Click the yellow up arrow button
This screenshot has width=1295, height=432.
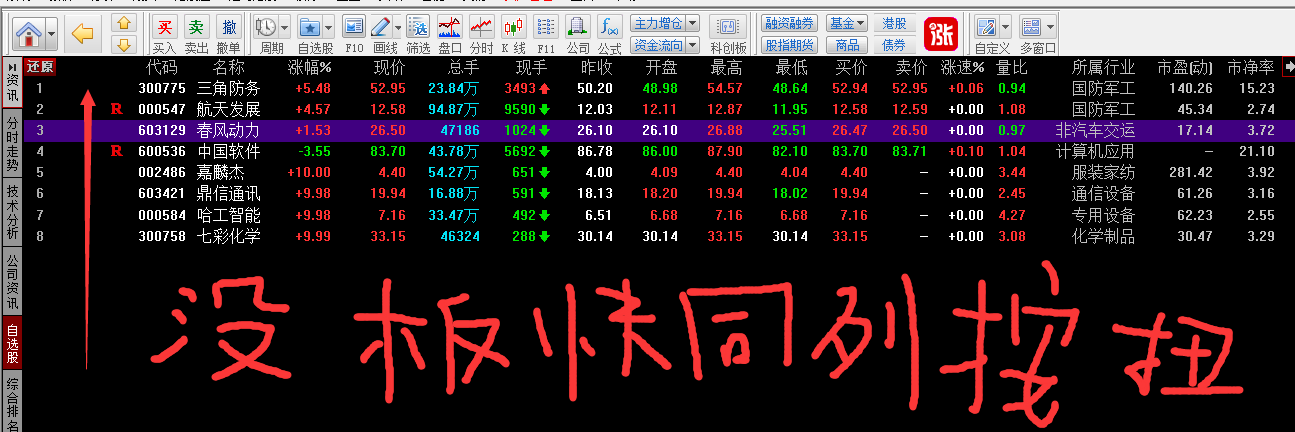tap(123, 23)
